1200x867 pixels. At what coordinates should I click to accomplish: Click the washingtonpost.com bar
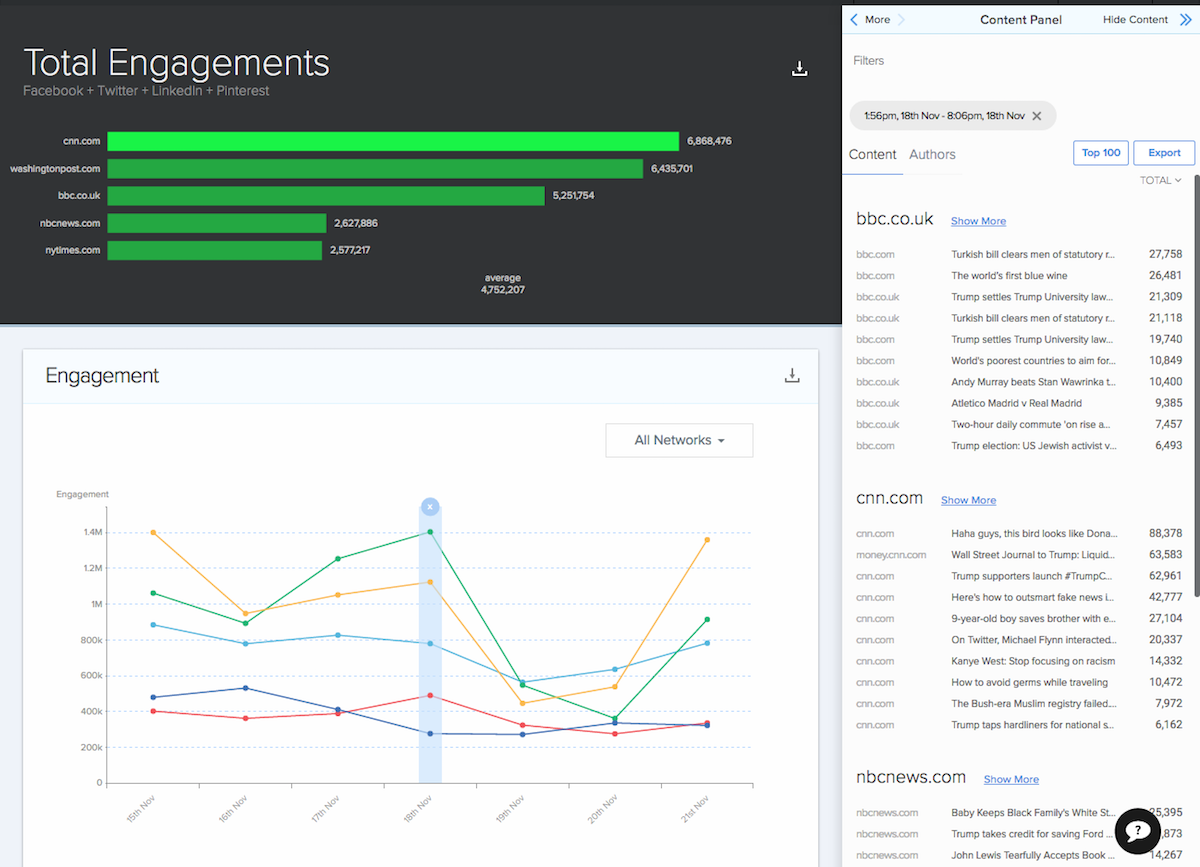click(375, 169)
